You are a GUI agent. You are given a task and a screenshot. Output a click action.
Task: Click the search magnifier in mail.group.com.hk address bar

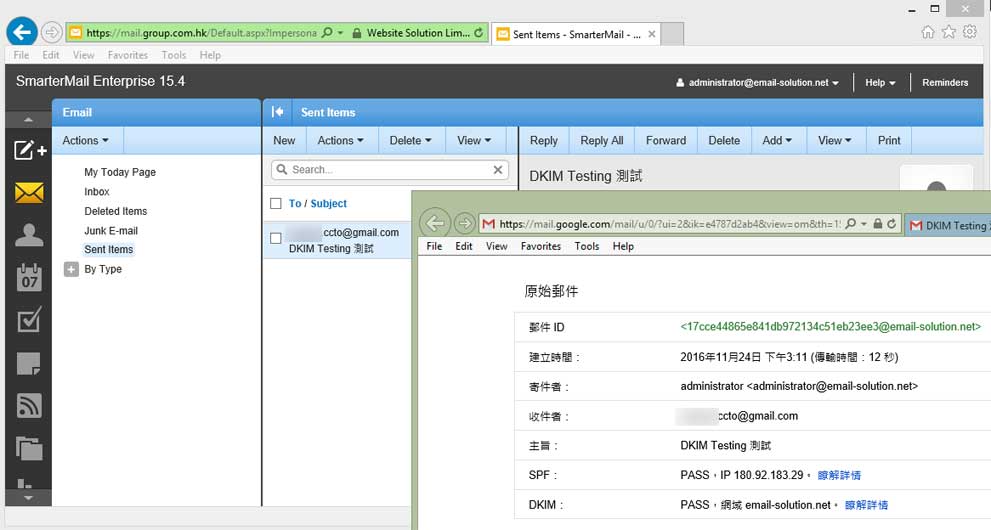click(x=327, y=32)
